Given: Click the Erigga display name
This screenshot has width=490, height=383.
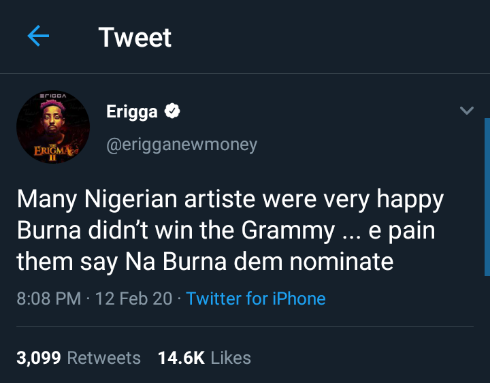Looking at the screenshot, I should (132, 112).
